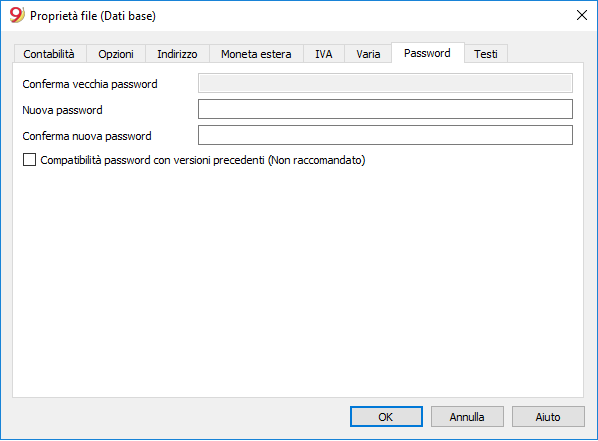The image size is (598, 441).
Task: Focus the Conferma nuova password input field
Action: [385, 135]
